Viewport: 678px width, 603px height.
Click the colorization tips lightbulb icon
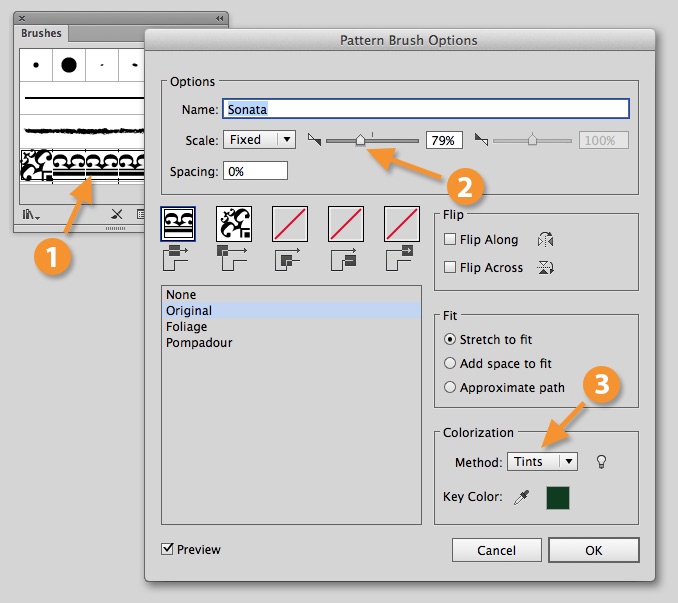click(x=601, y=461)
